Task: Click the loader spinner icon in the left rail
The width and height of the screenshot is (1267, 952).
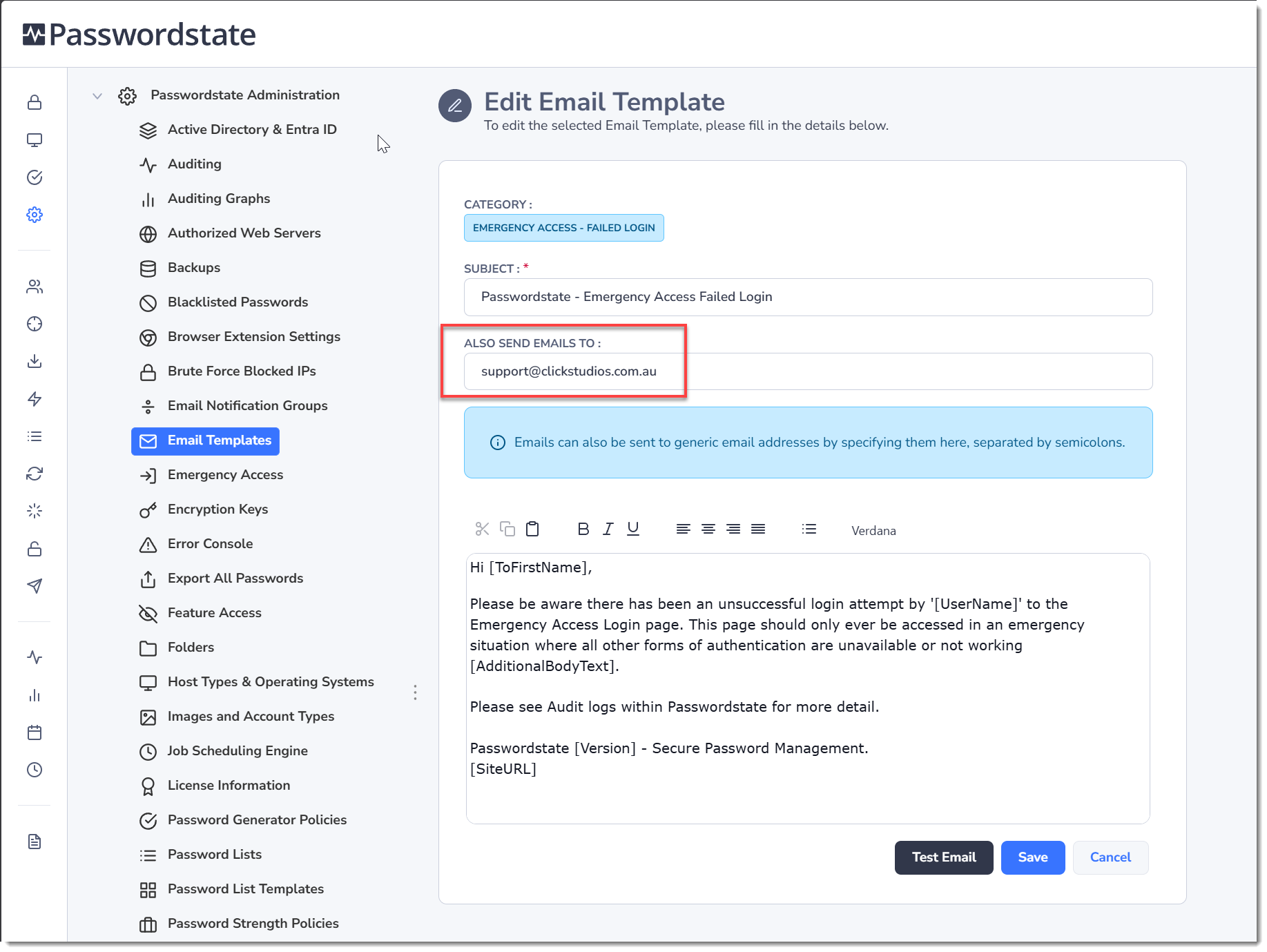Action: pyautogui.click(x=35, y=511)
